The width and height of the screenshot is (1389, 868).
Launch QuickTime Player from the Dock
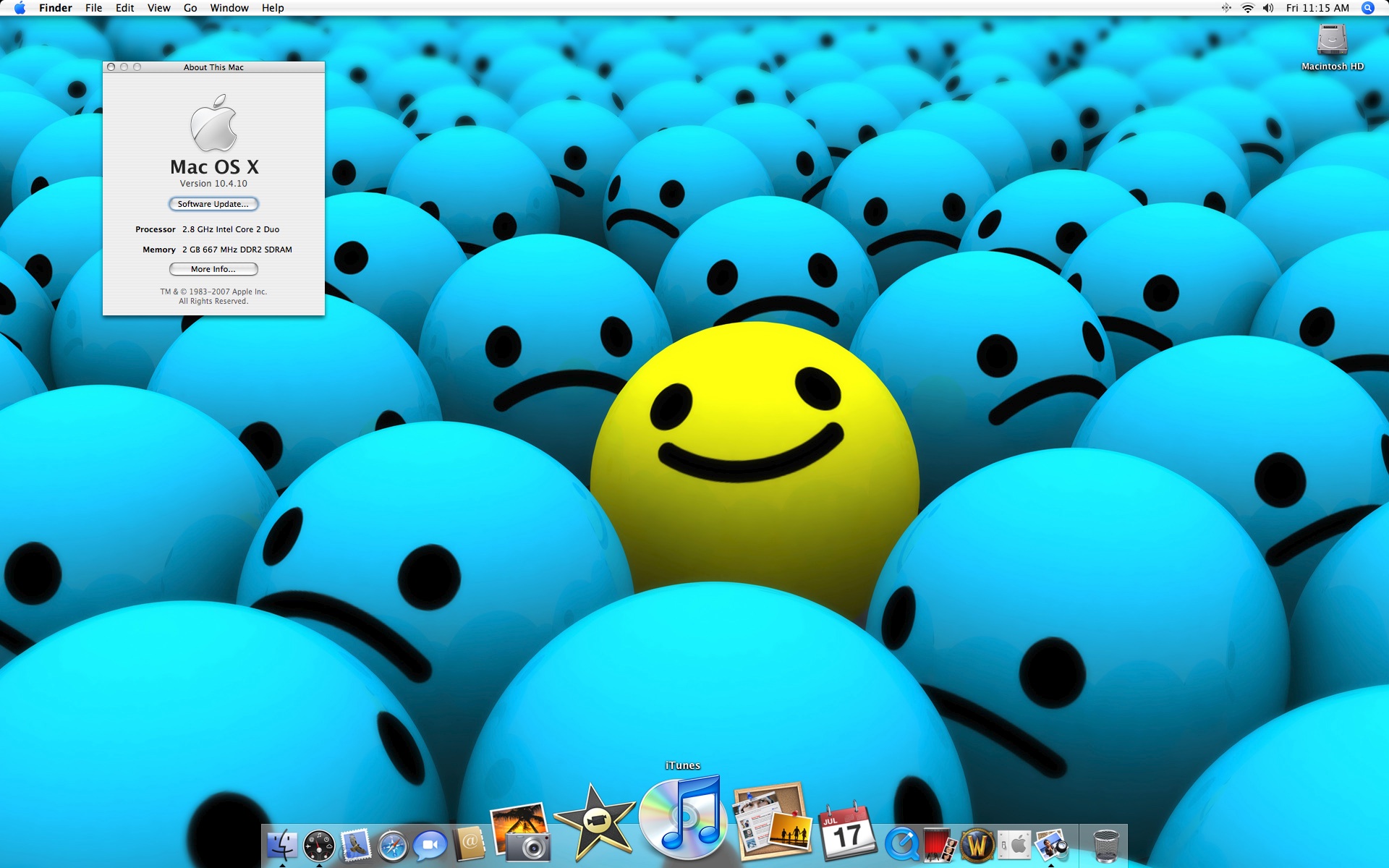(902, 843)
